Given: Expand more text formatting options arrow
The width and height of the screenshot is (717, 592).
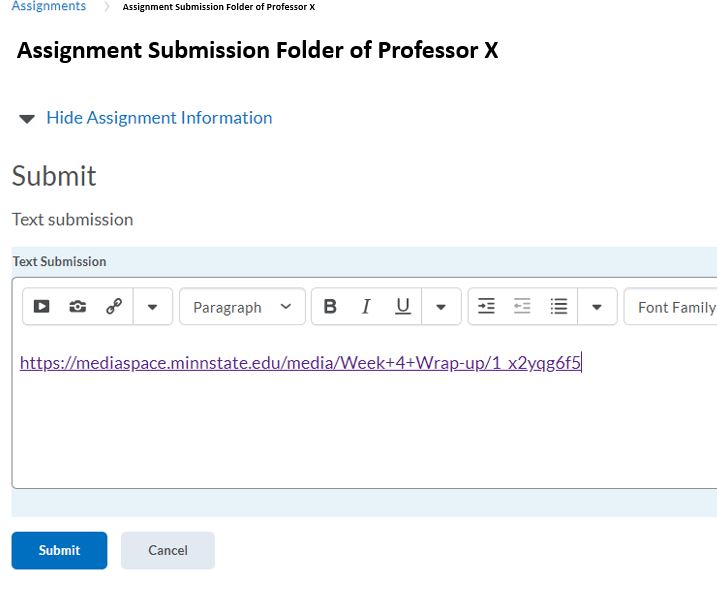Looking at the screenshot, I should [x=441, y=307].
